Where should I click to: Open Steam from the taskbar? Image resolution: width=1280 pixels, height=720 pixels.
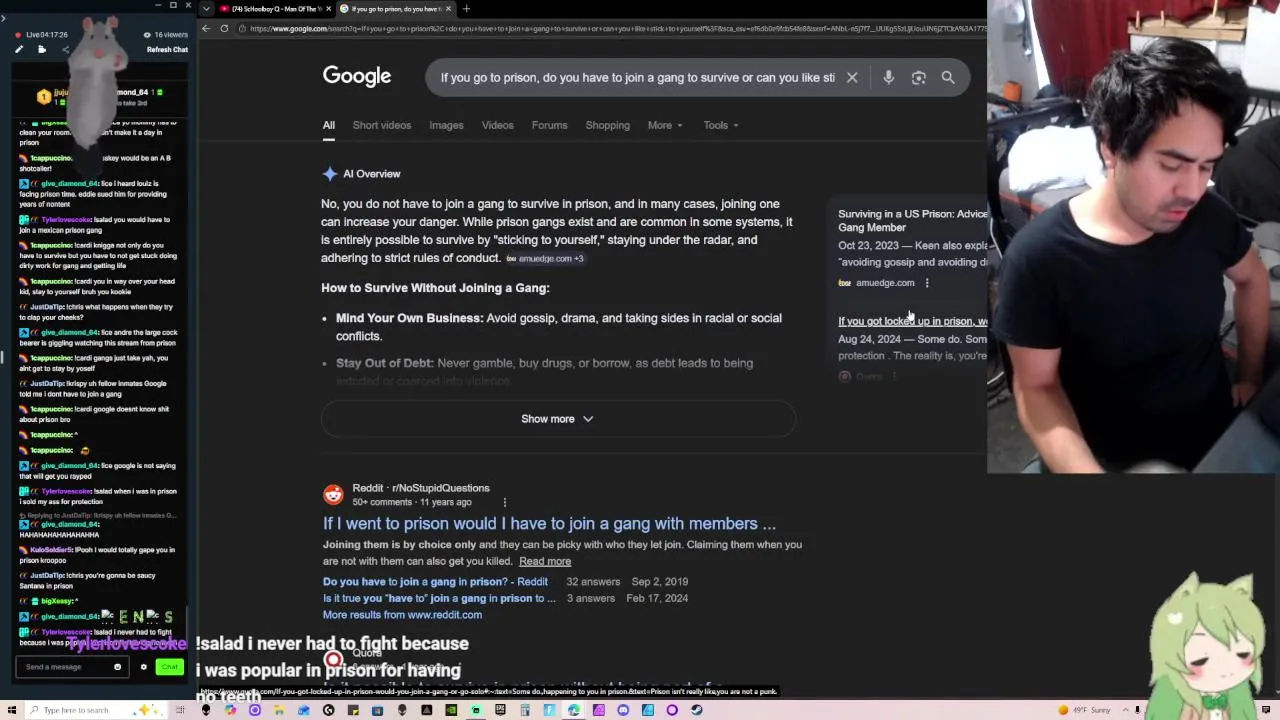(696, 710)
